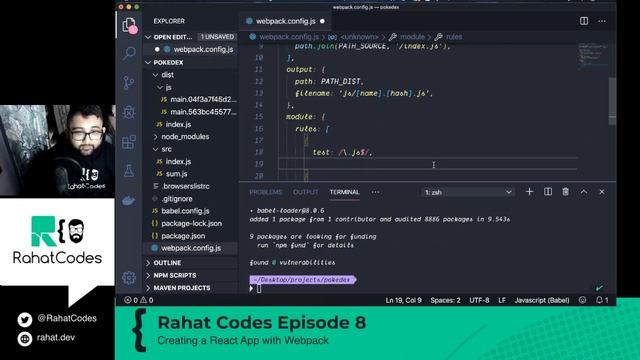Screen dimensions: 640x360
Task: Create a new terminal with plus icon
Action: coord(529,192)
